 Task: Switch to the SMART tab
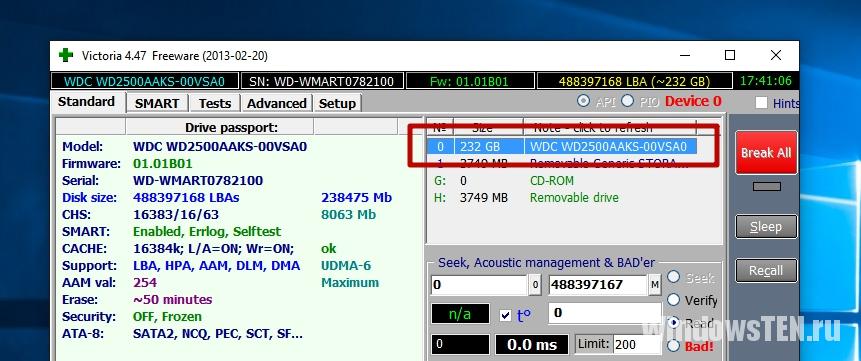pos(157,103)
